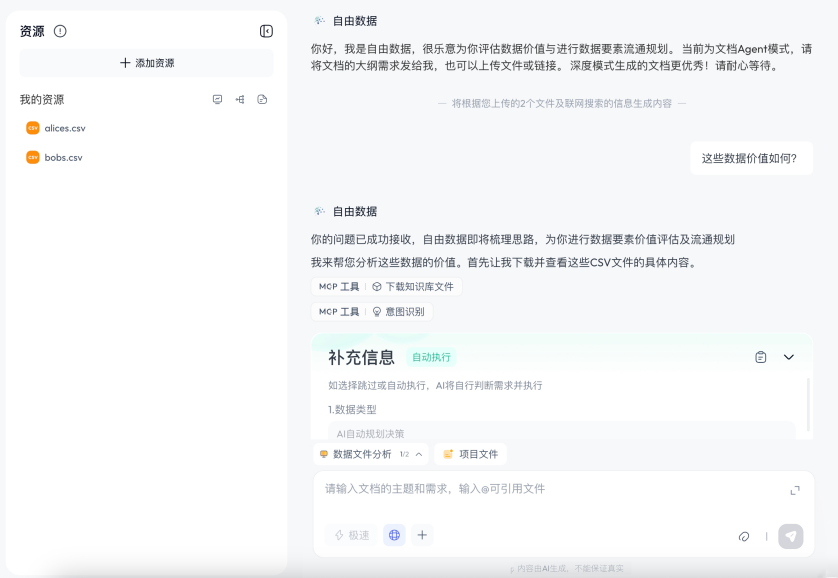838x578 pixels.
Task: Click the 下载知识库文件 MCP tool tag
Action: pos(412,286)
